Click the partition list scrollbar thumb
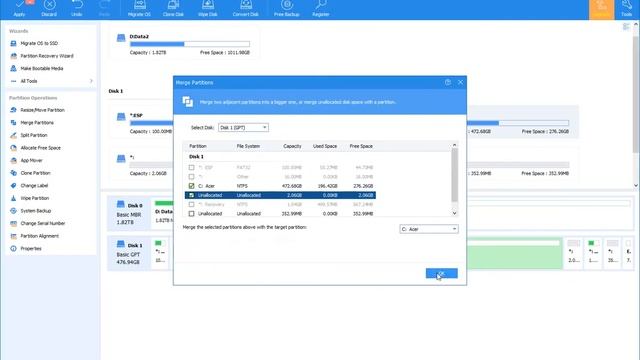 [x=454, y=175]
